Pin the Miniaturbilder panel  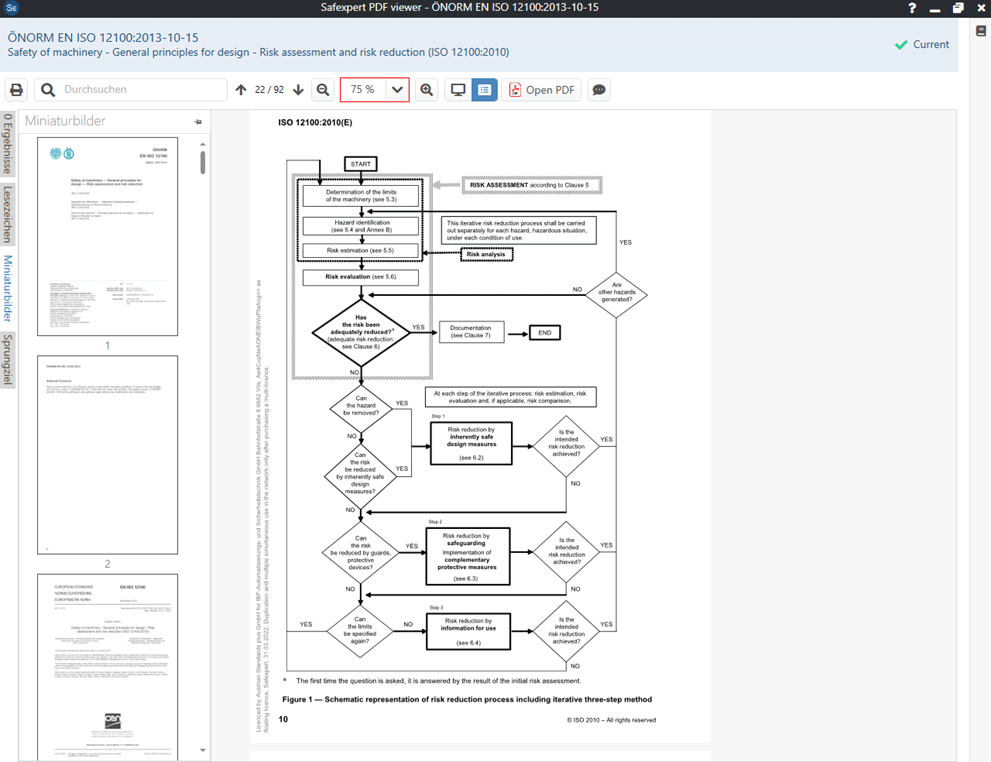(x=198, y=122)
